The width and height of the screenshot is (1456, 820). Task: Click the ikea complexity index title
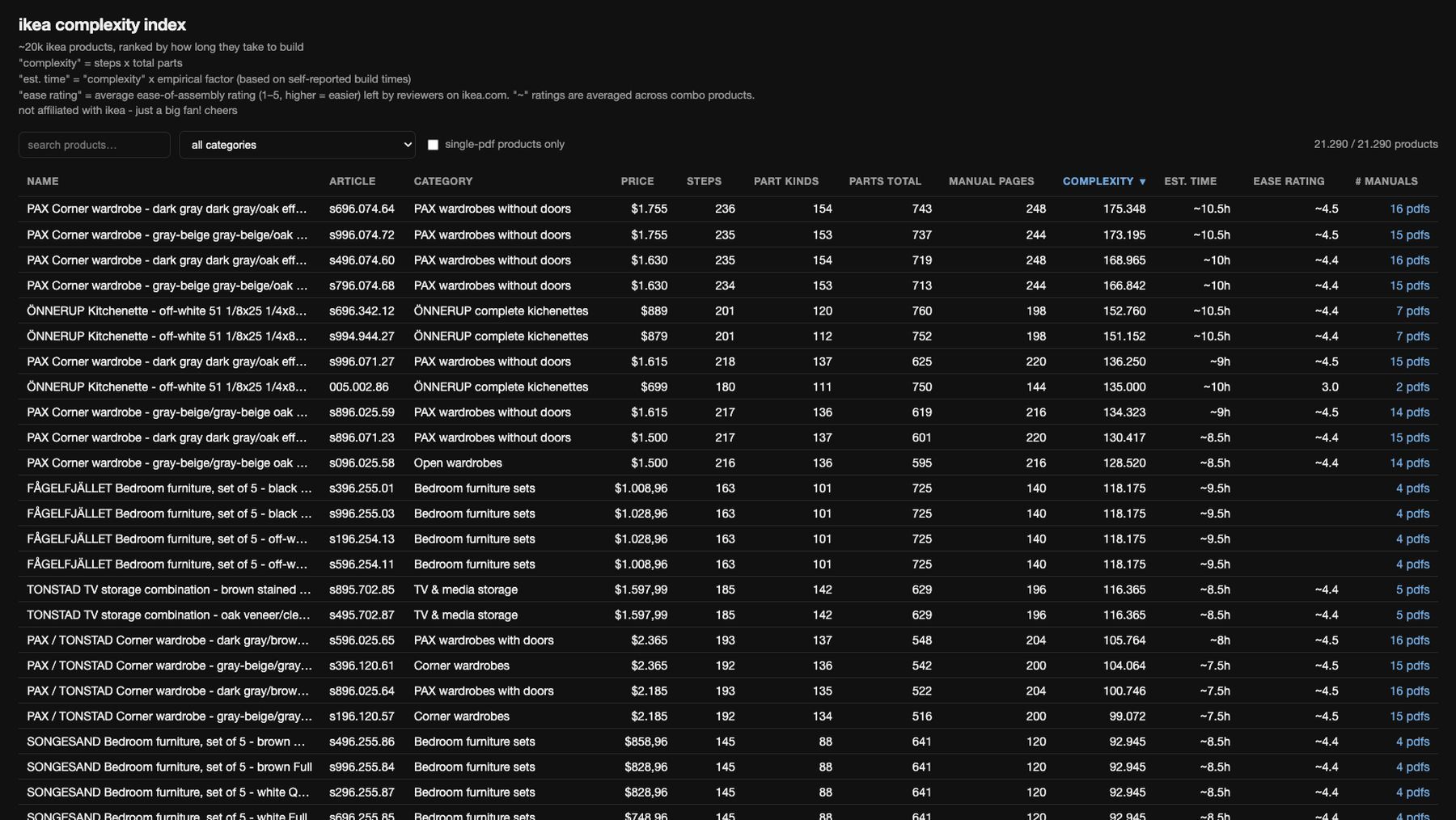[102, 25]
